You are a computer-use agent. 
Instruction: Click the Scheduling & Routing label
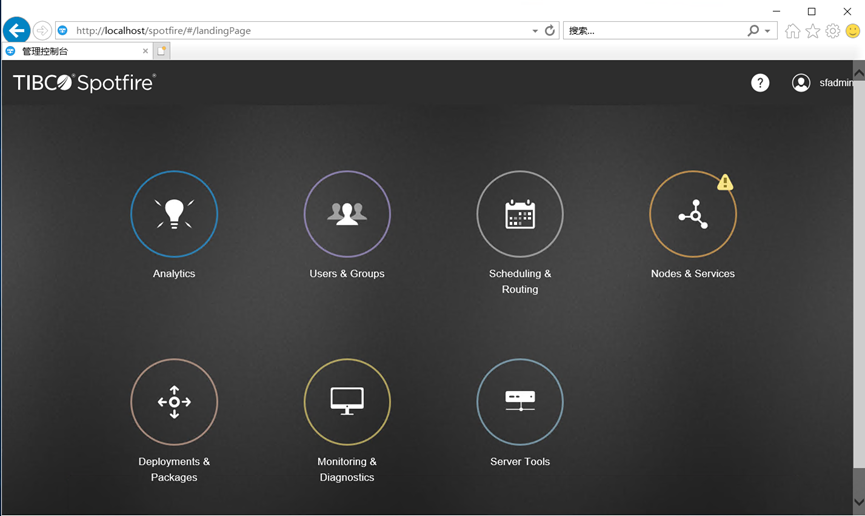520,281
